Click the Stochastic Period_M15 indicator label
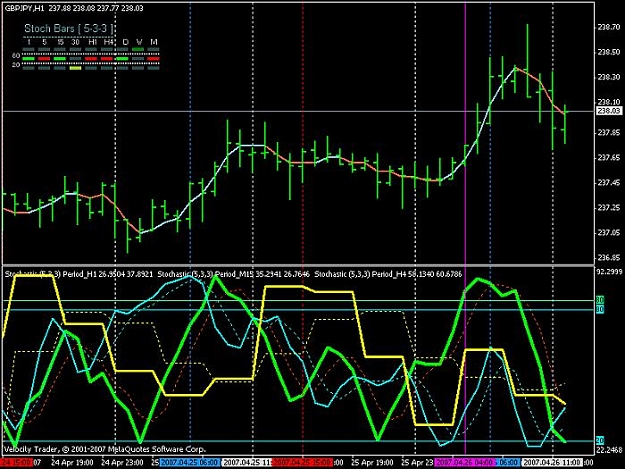This screenshot has height=469, width=625. coord(234,274)
